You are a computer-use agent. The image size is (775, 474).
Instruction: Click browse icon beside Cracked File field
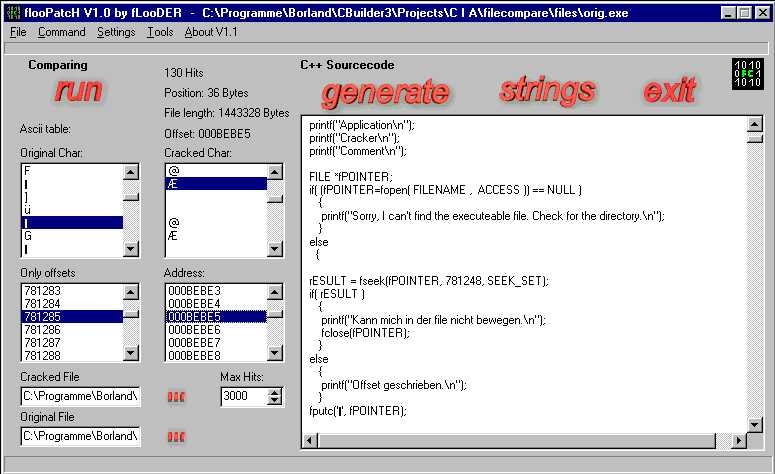[x=177, y=397]
